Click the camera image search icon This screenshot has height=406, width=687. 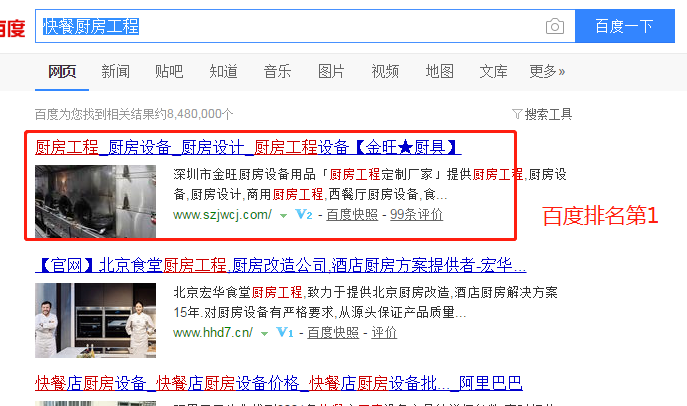coord(554,27)
